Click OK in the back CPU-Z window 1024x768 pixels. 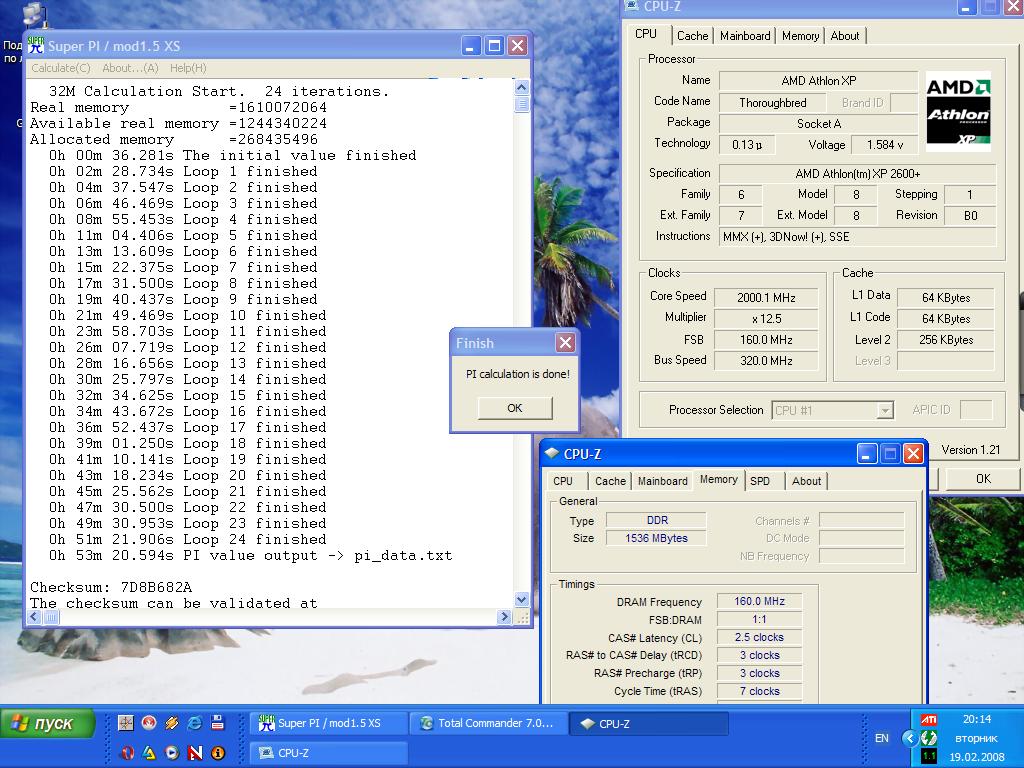point(983,479)
